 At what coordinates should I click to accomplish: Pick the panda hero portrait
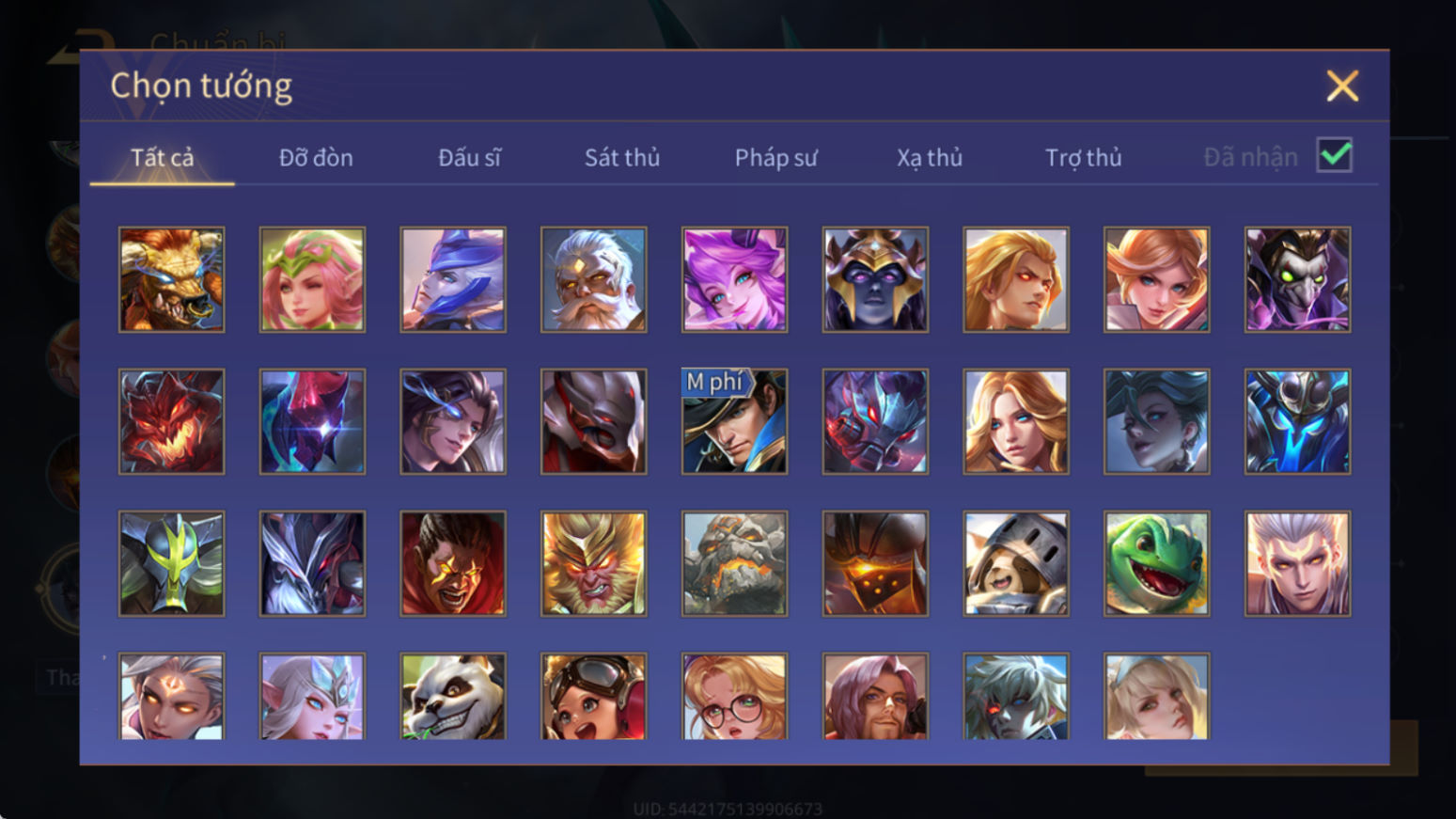point(453,696)
